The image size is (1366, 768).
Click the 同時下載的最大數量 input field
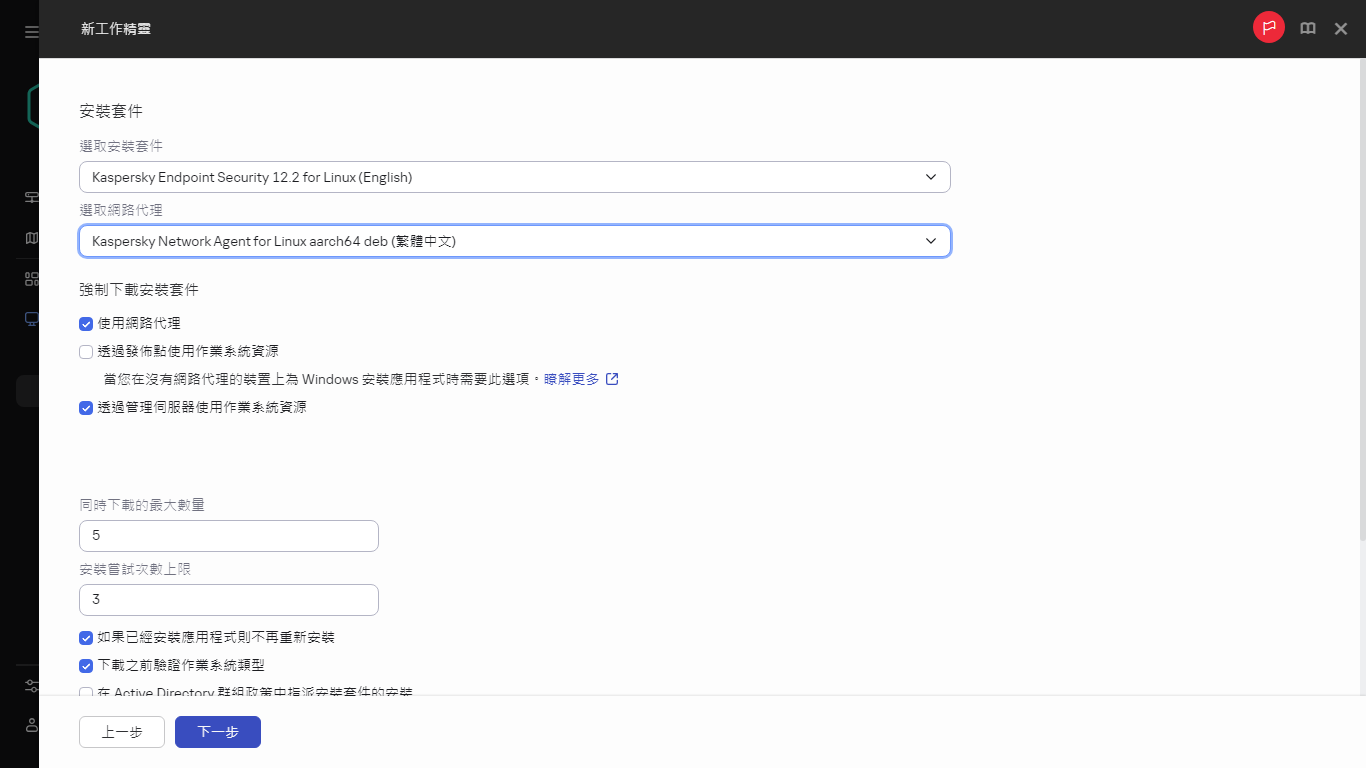(x=228, y=535)
